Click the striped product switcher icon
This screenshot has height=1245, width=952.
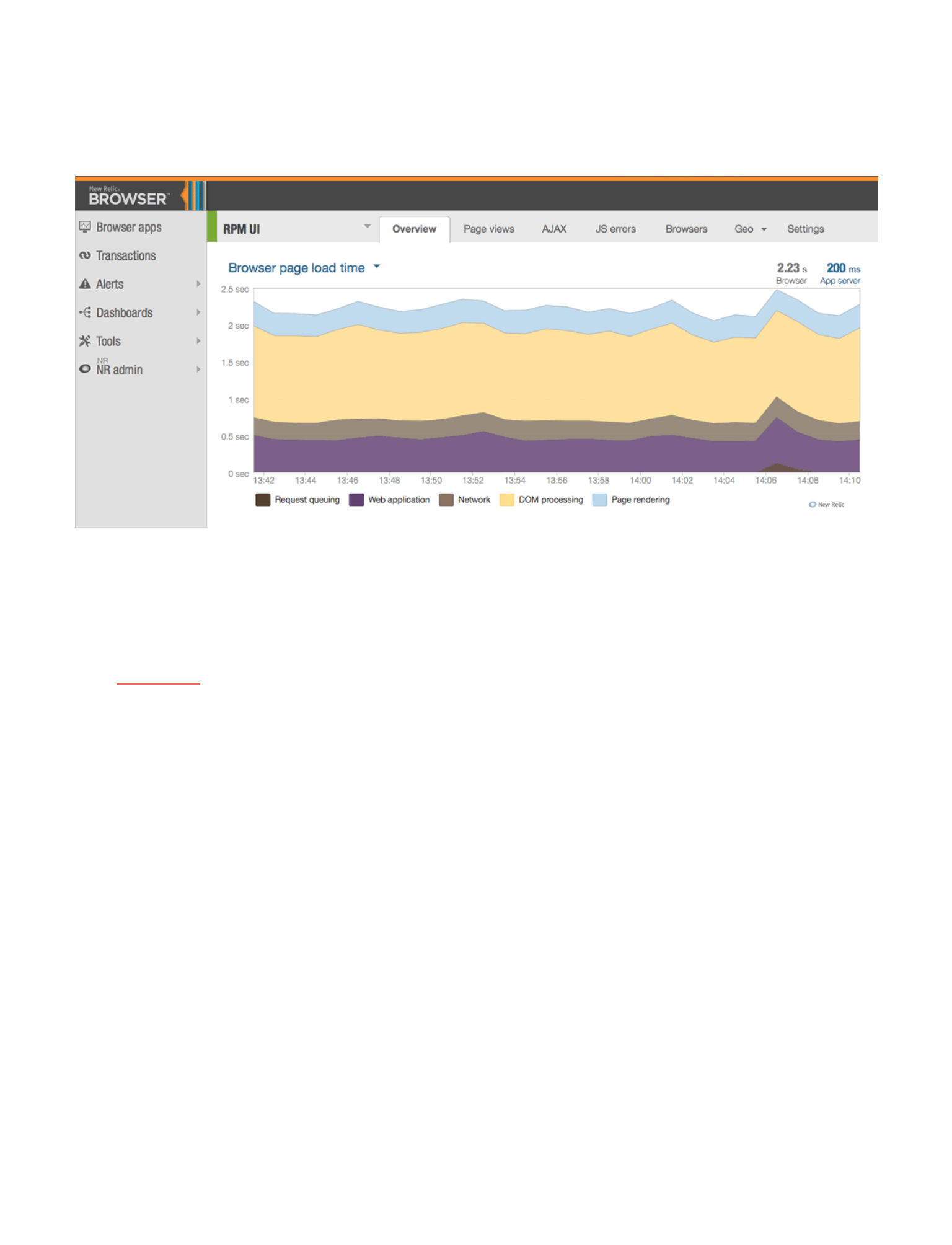(x=193, y=196)
